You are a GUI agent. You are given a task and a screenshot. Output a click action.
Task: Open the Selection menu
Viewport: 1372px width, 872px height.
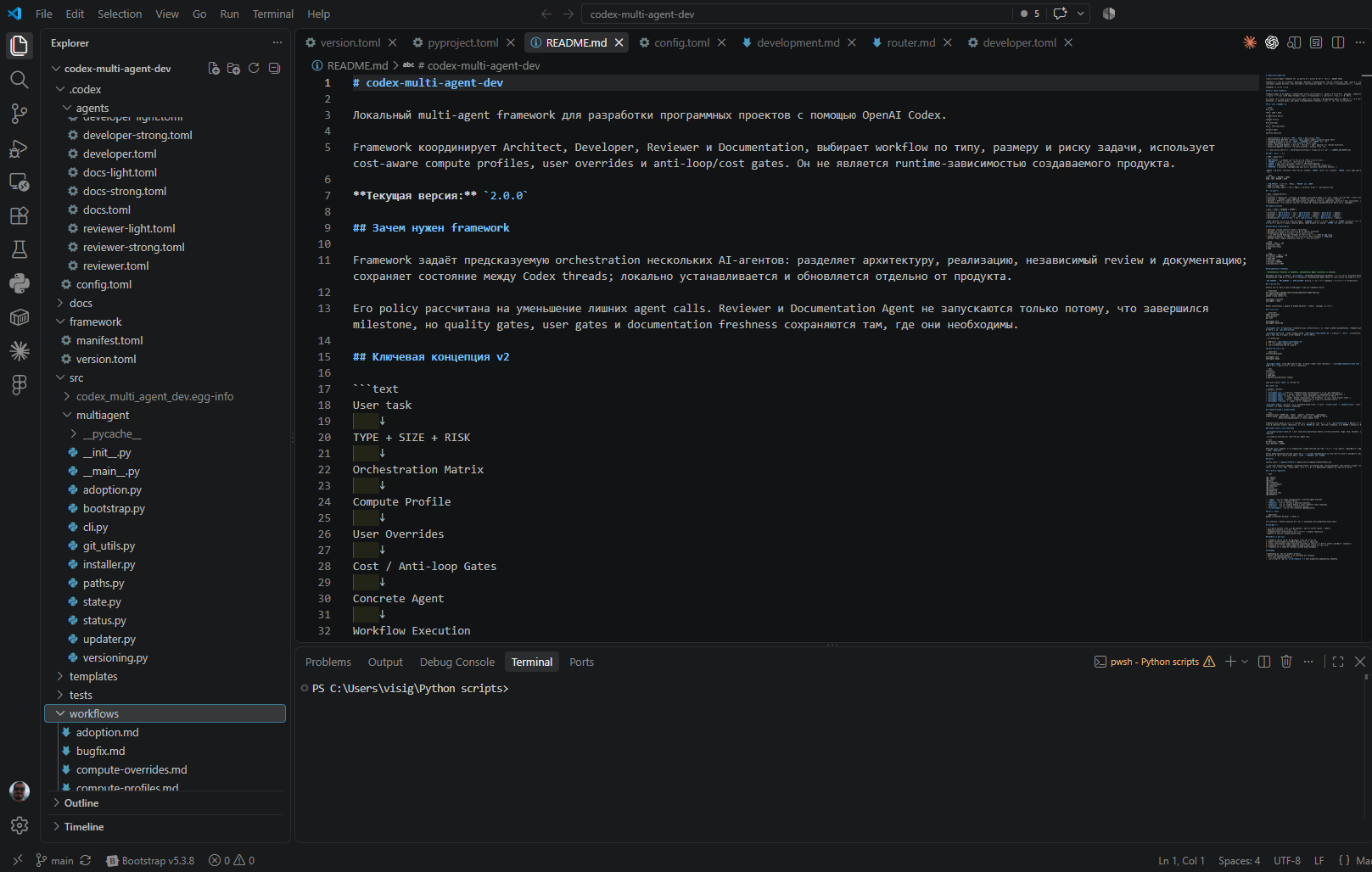120,14
